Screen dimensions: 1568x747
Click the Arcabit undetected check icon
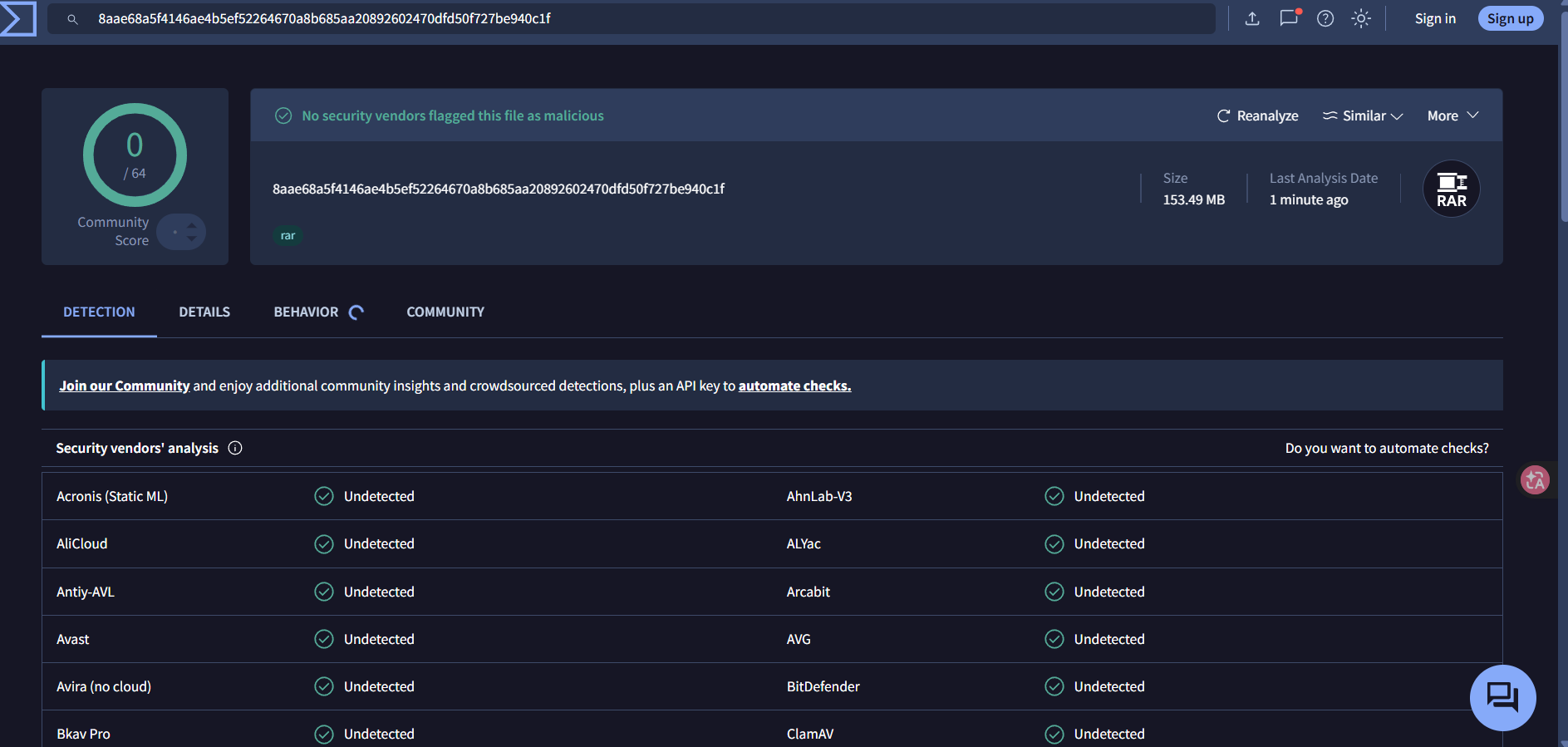[x=1054, y=592]
